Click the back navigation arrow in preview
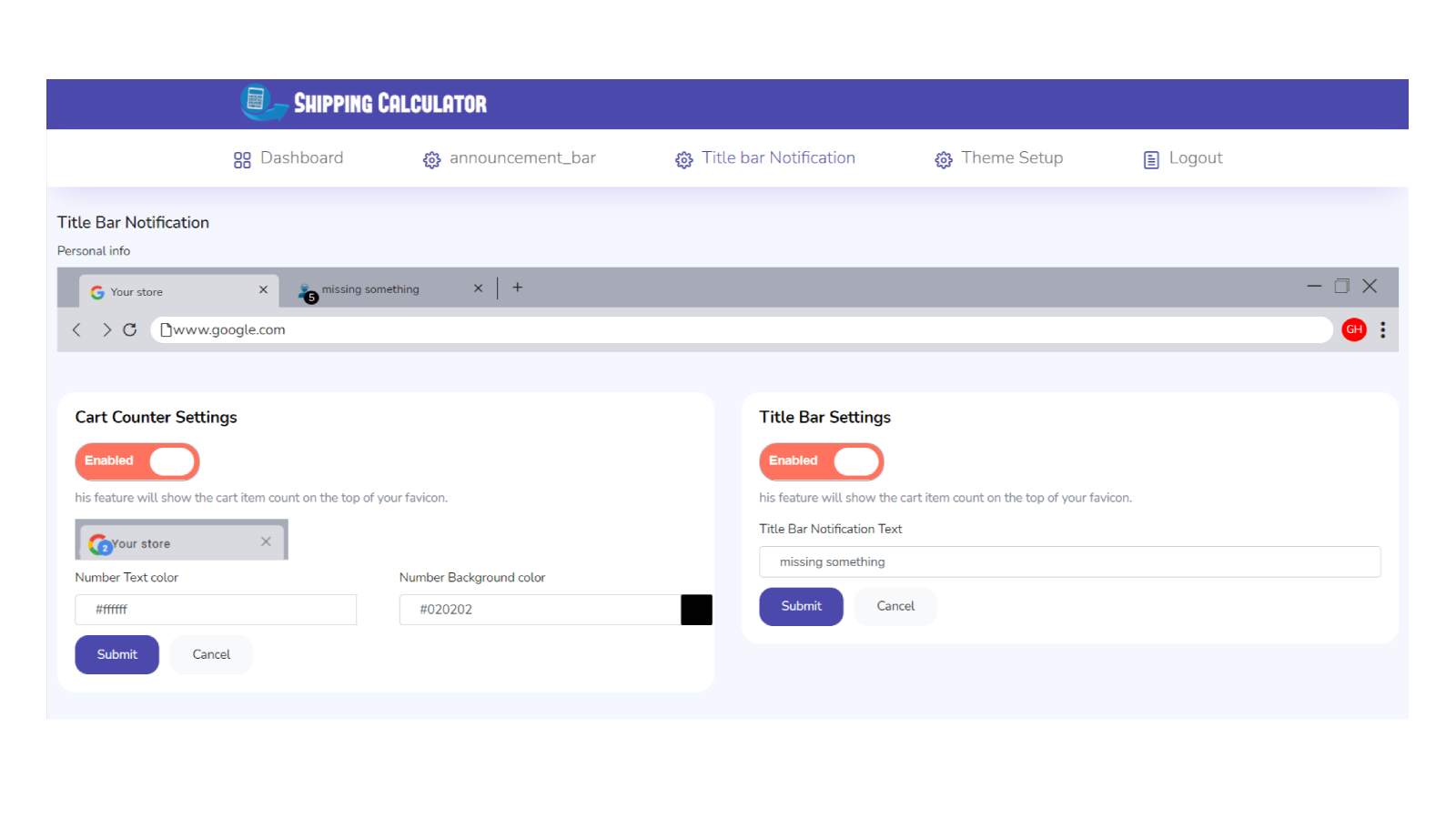1456x819 pixels. (76, 329)
